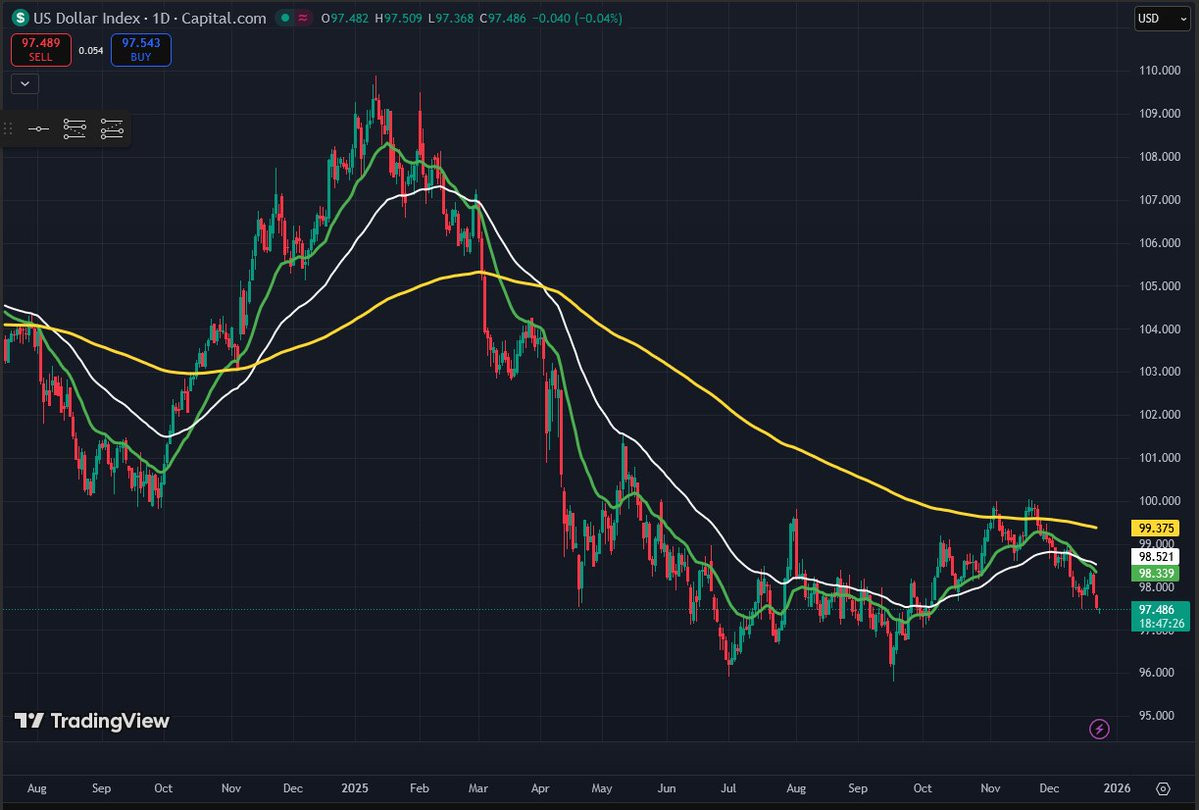Click the Low value L97.368
This screenshot has height=810, width=1199.
[450, 18]
